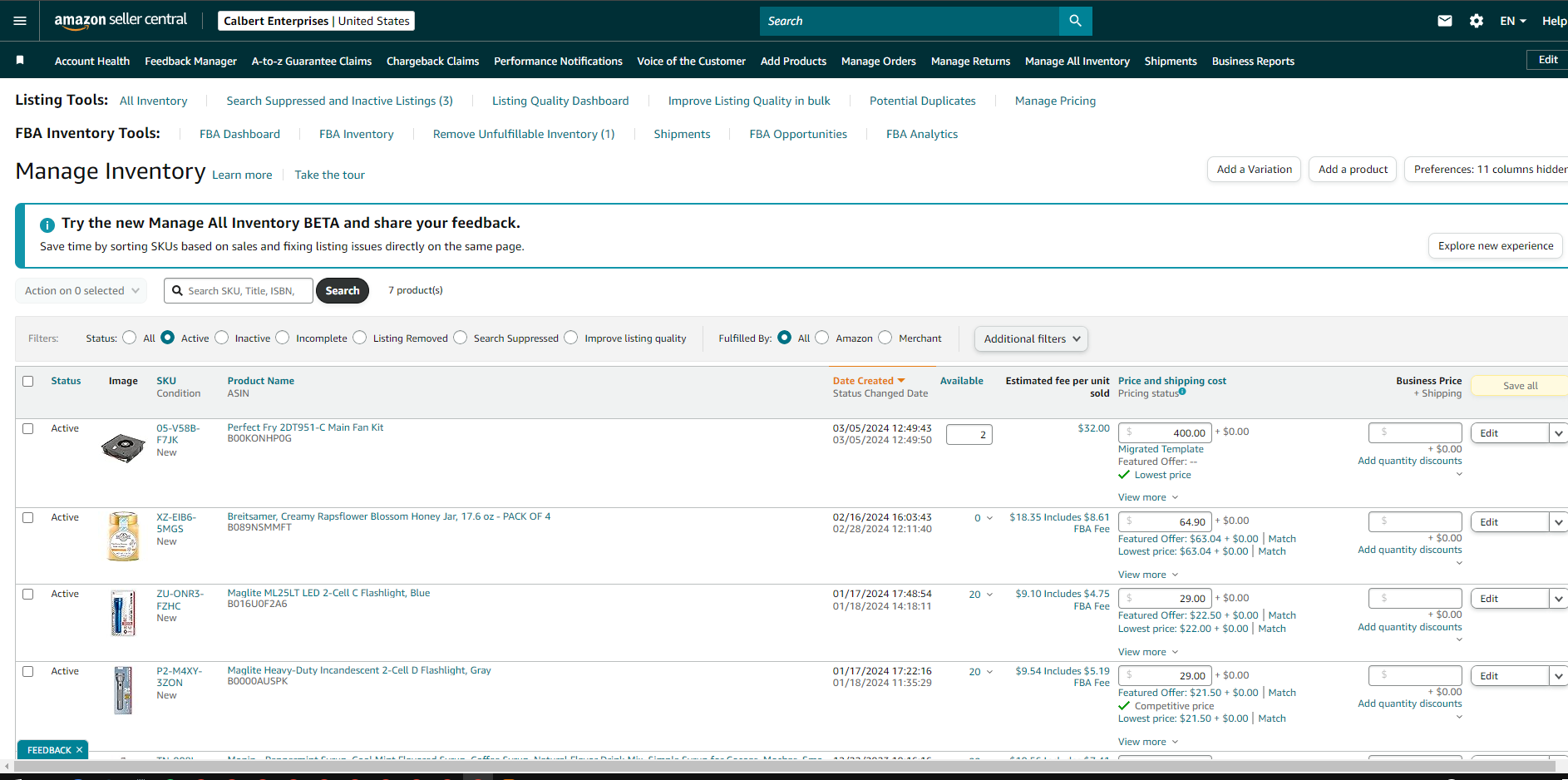Open the settings gear icon

1477,21
